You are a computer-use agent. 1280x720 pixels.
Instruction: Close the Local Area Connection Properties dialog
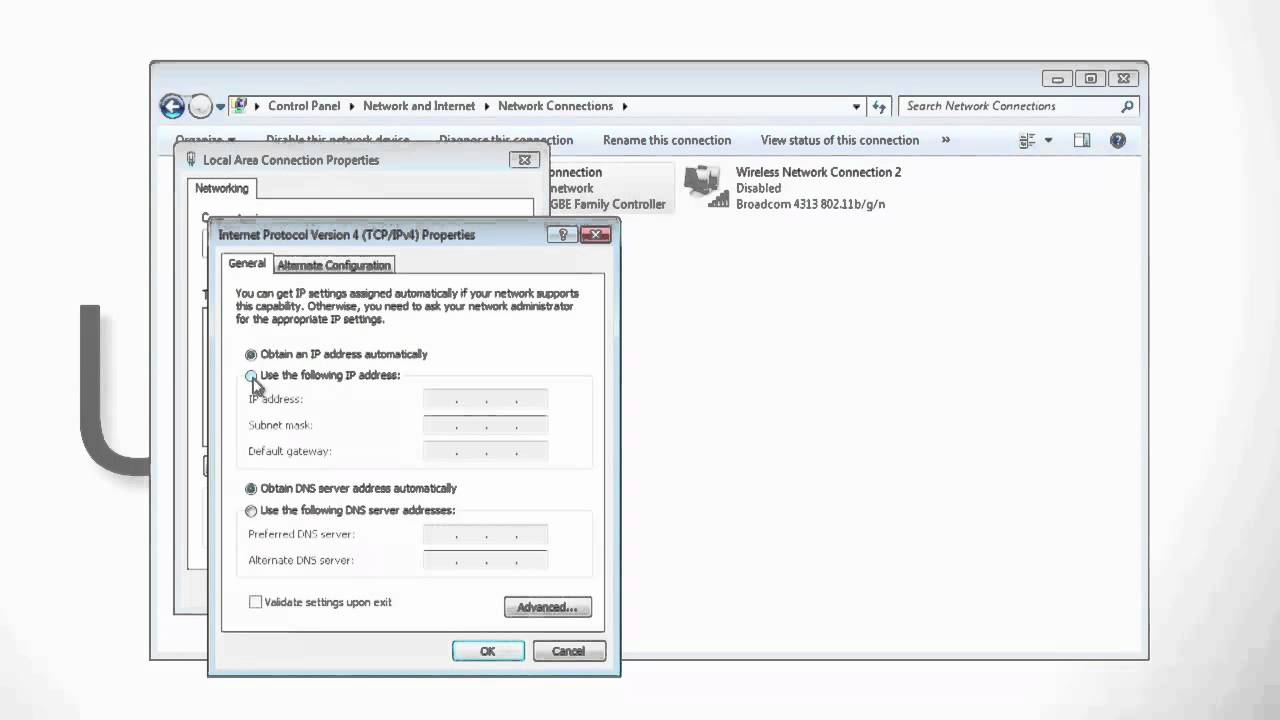(x=524, y=160)
